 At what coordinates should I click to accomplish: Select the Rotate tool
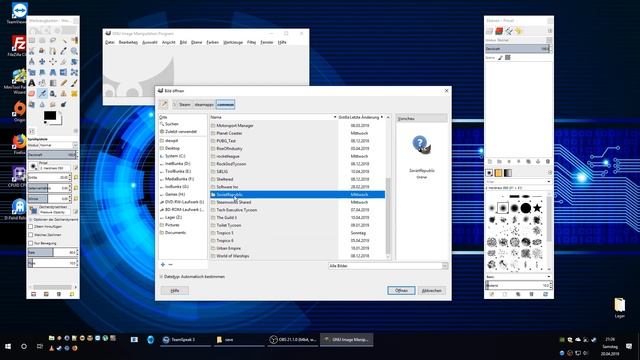[74, 62]
